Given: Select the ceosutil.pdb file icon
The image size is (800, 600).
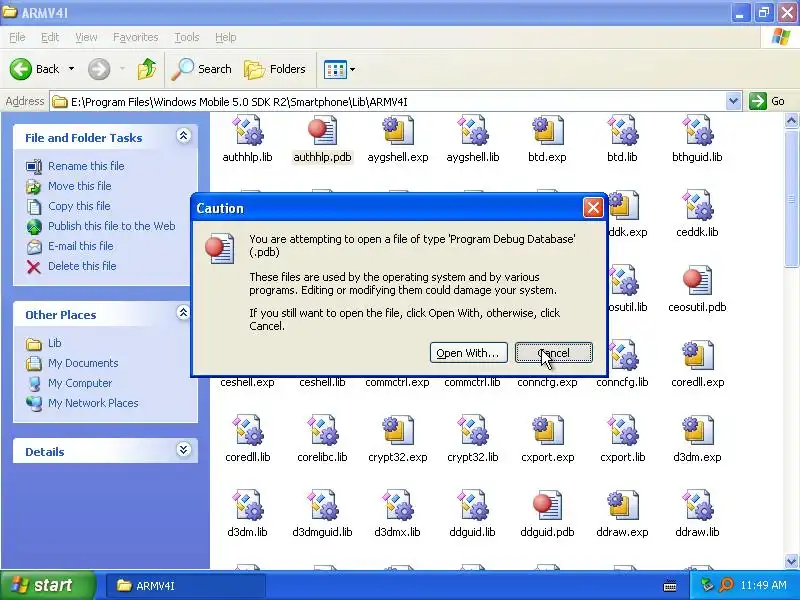Looking at the screenshot, I should pyautogui.click(x=697, y=281).
